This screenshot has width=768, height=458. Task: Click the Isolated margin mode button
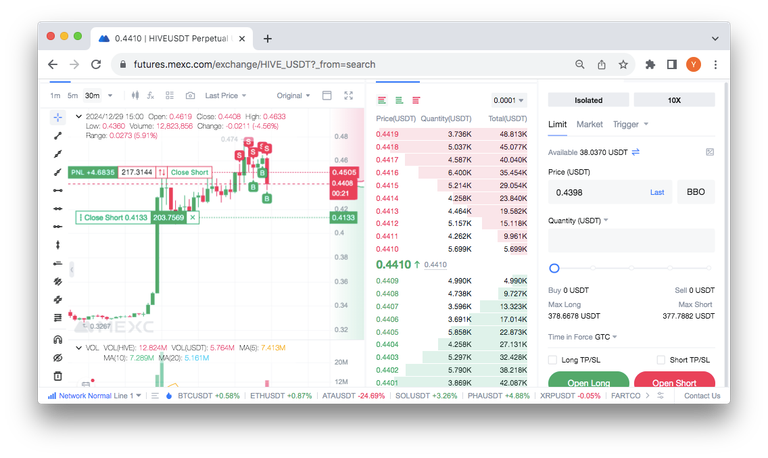(x=588, y=100)
